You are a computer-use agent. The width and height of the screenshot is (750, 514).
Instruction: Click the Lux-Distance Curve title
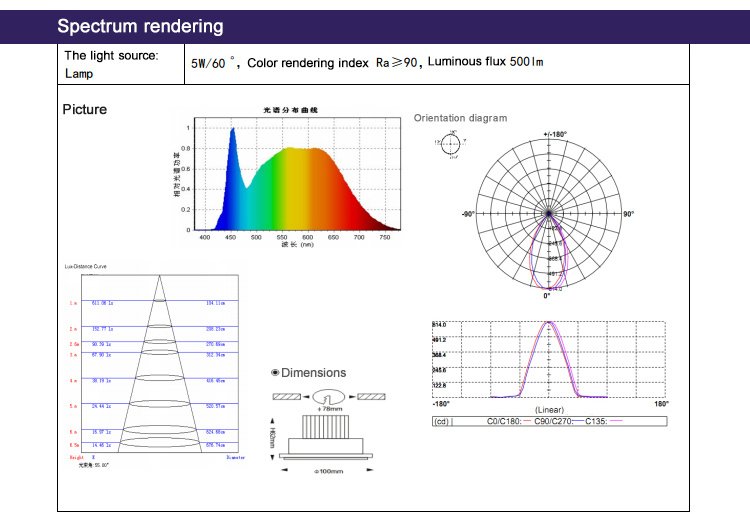(x=85, y=267)
